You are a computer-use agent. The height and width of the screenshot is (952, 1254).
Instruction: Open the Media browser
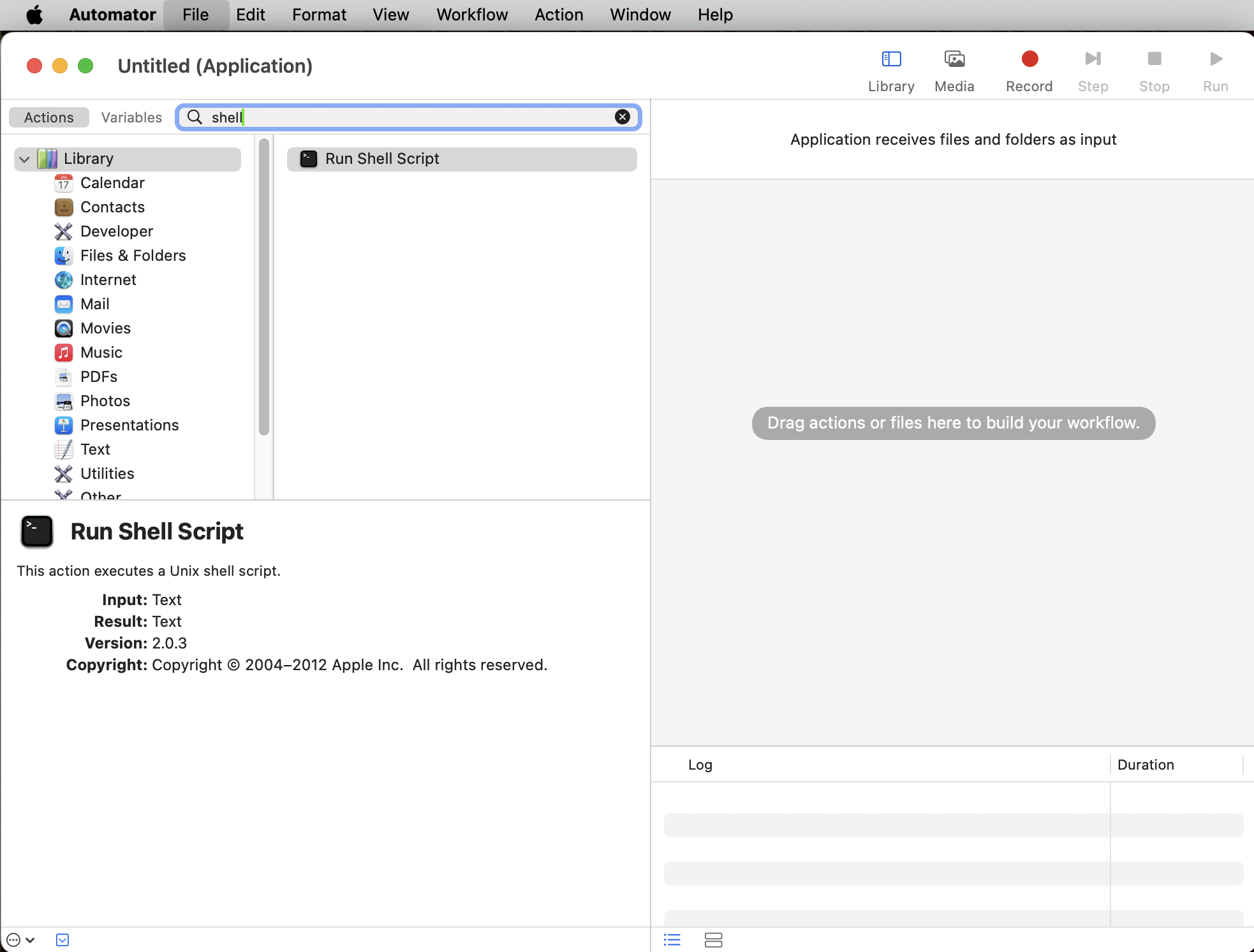coord(954,71)
